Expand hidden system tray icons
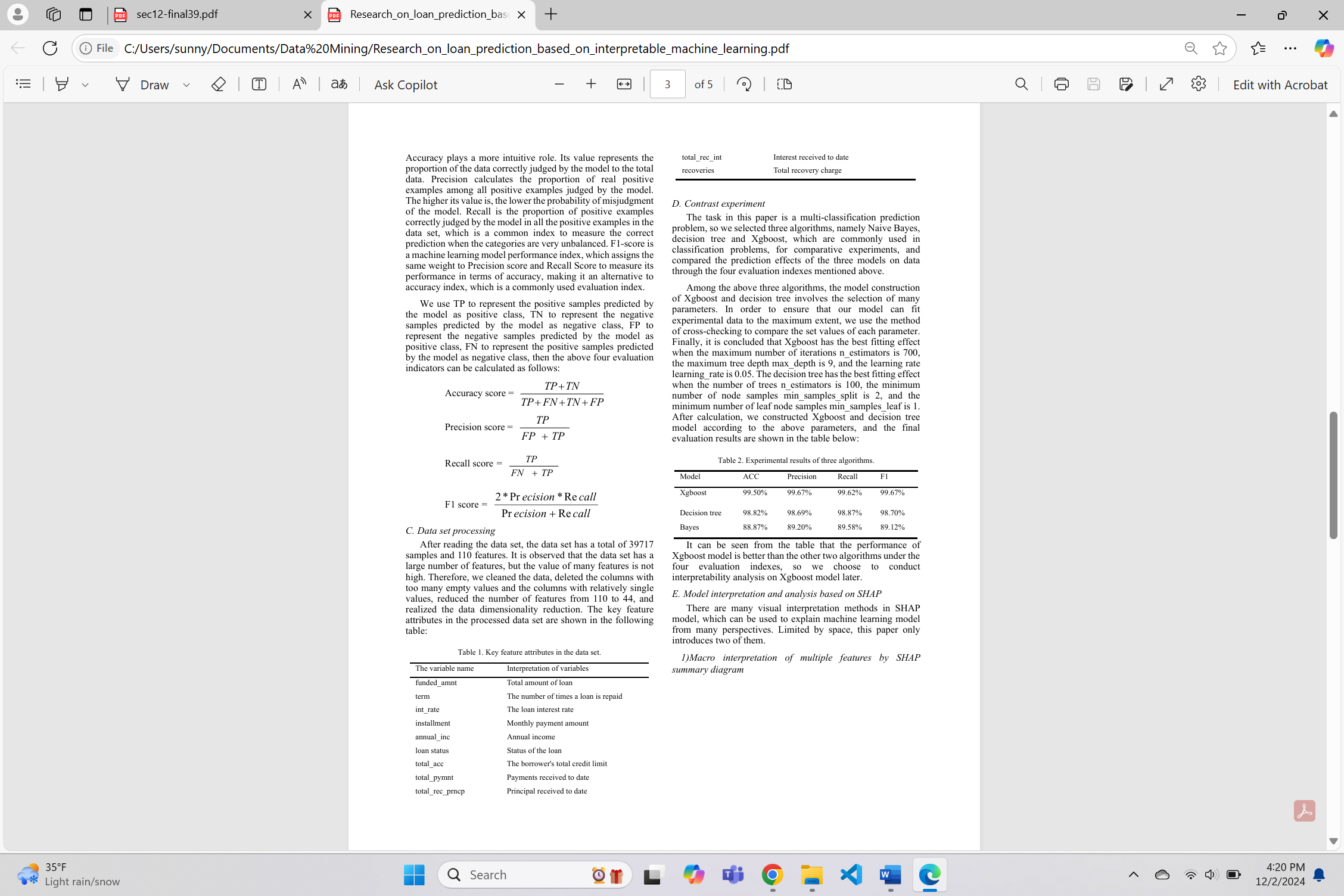1344x896 pixels. (x=1133, y=875)
